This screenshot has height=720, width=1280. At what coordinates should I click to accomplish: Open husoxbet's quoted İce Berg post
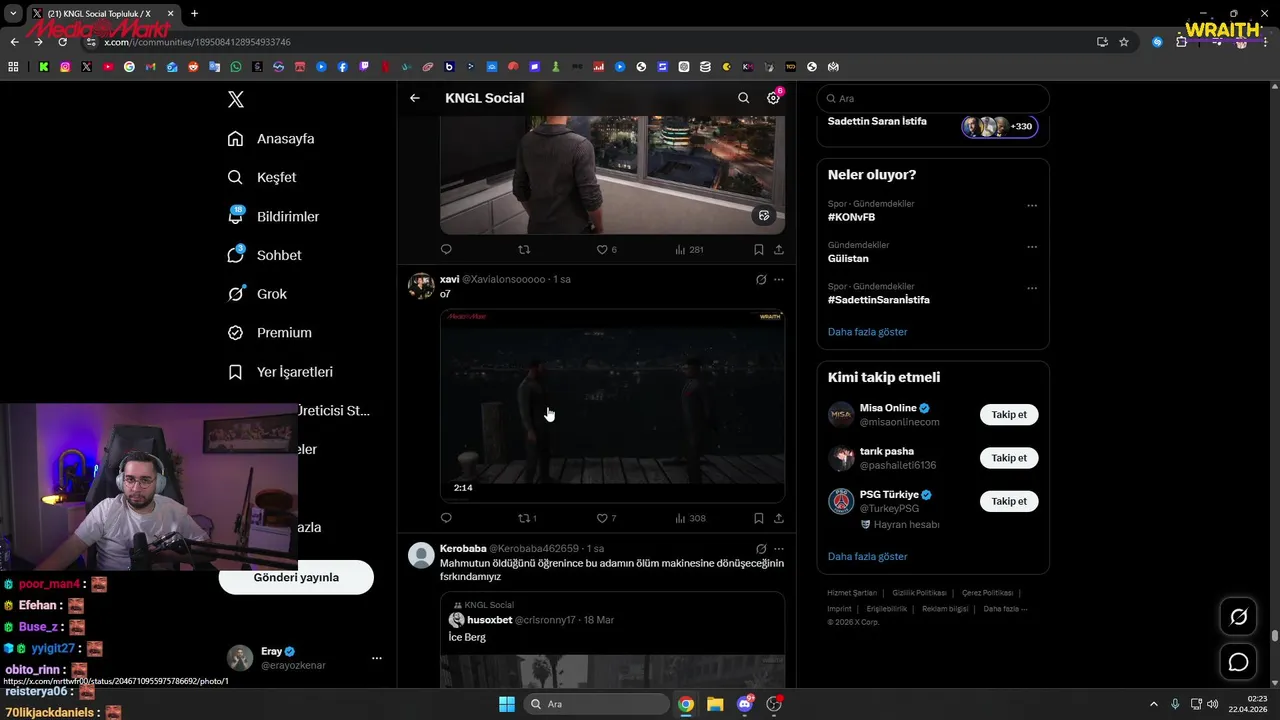(x=612, y=639)
